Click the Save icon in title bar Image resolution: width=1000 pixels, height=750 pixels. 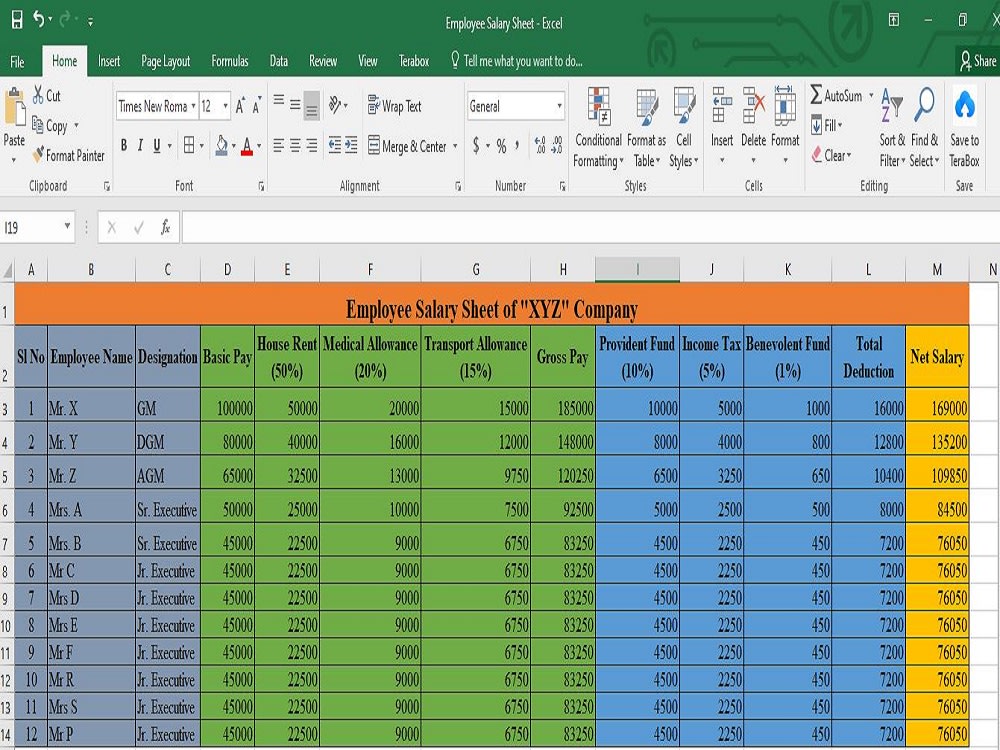(x=17, y=20)
